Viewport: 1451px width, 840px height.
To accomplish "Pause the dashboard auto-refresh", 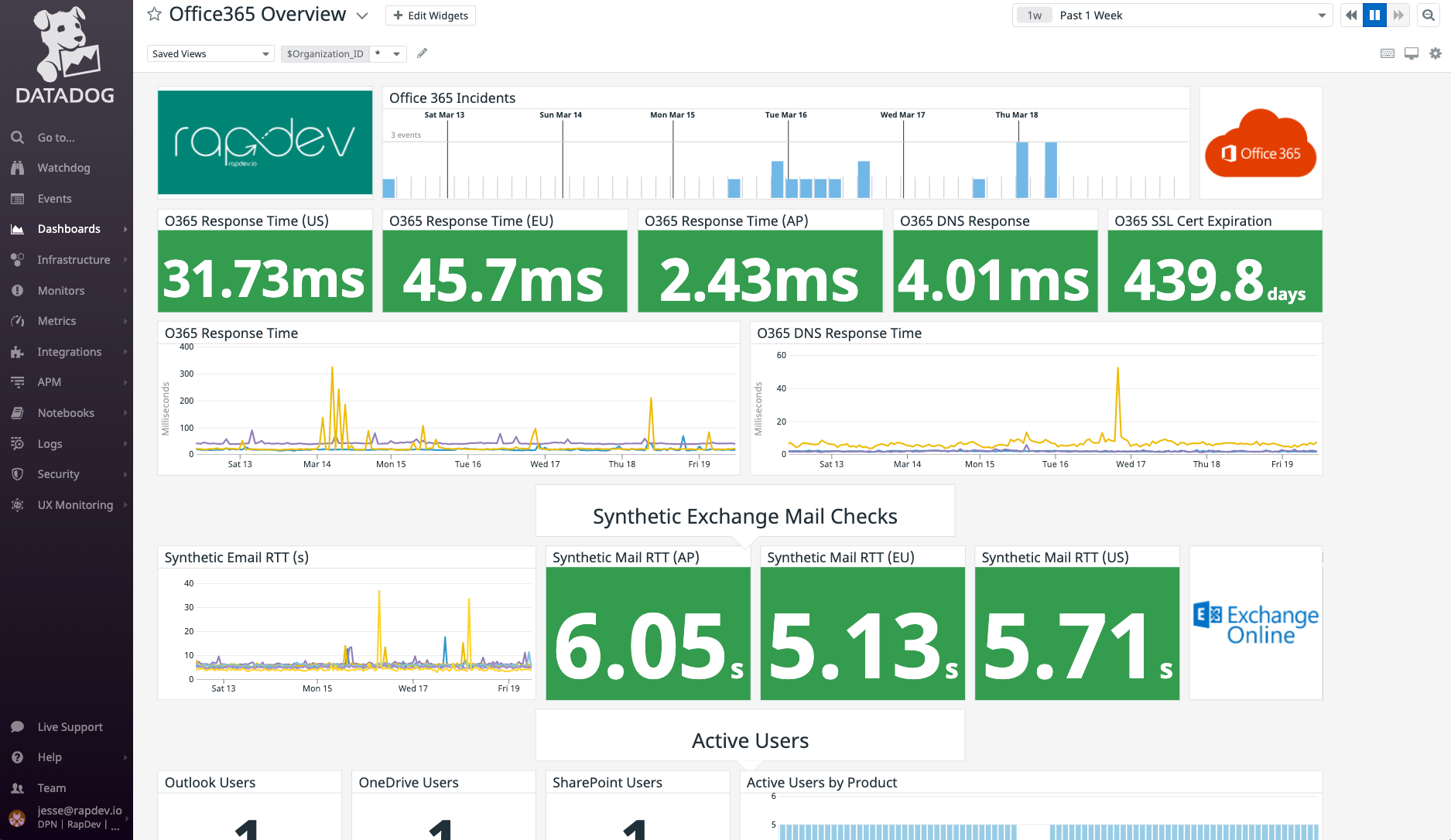I will (1374, 15).
